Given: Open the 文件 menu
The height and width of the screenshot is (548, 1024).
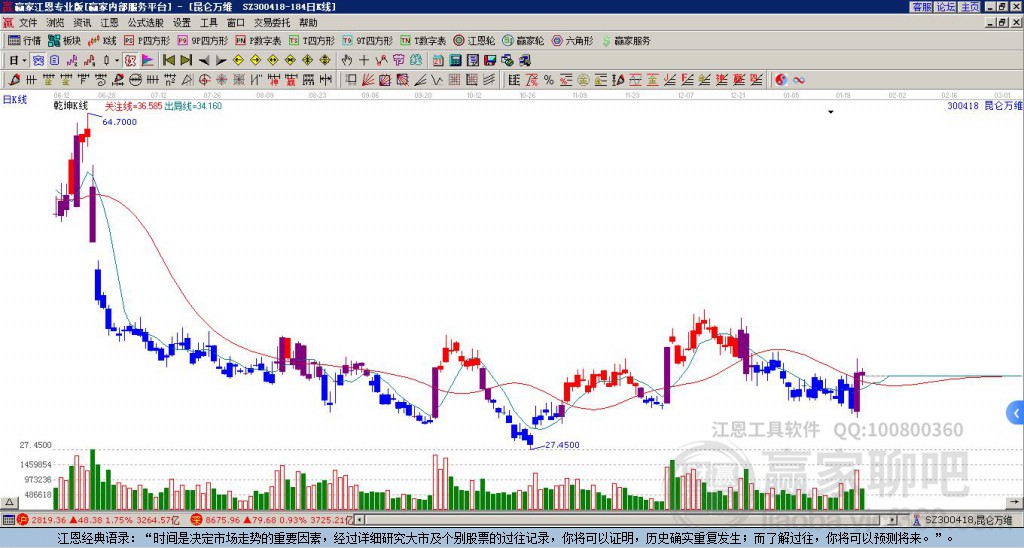Looking at the screenshot, I should point(27,23).
